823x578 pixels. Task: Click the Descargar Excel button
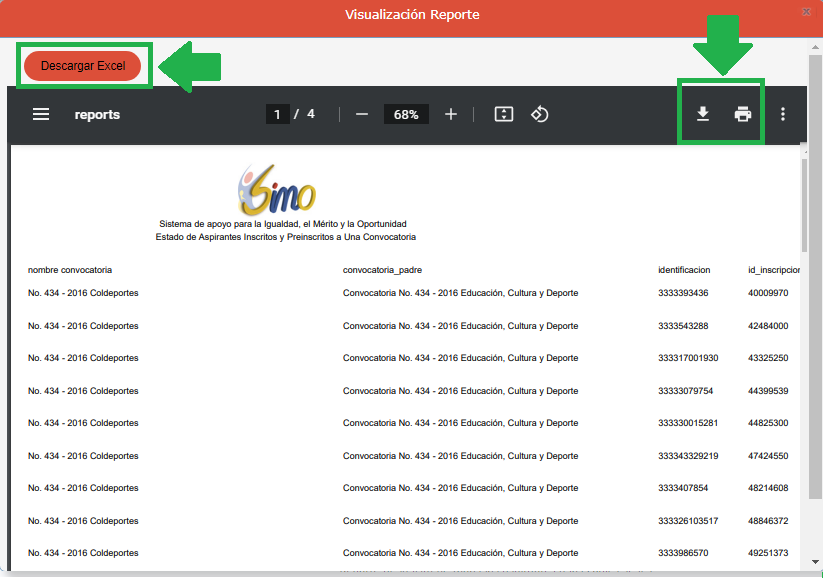(83, 65)
